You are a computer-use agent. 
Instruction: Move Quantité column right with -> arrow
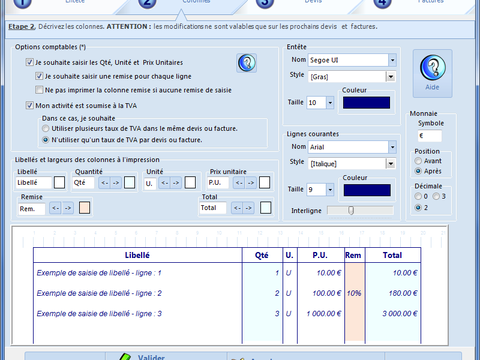[116, 183]
